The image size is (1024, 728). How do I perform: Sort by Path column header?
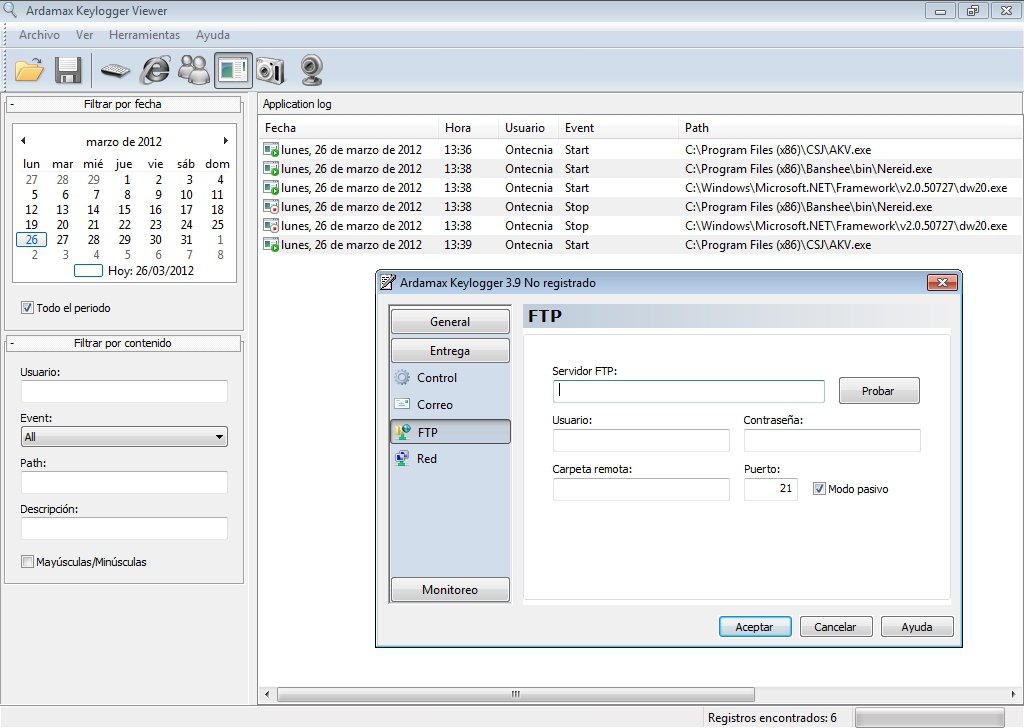point(849,127)
